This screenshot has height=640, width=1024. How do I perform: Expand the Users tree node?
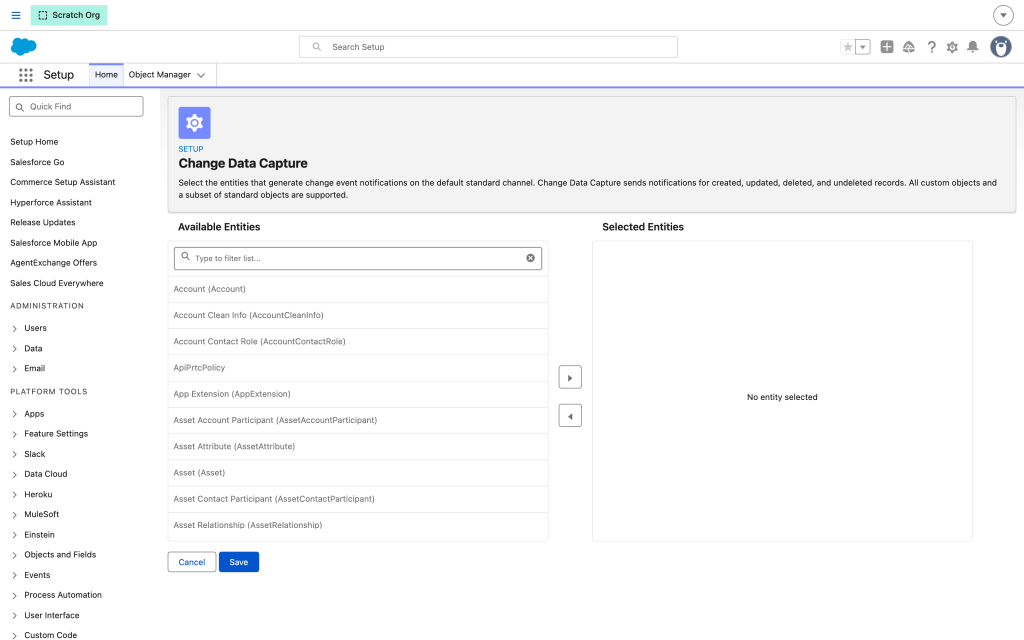[x=14, y=328]
